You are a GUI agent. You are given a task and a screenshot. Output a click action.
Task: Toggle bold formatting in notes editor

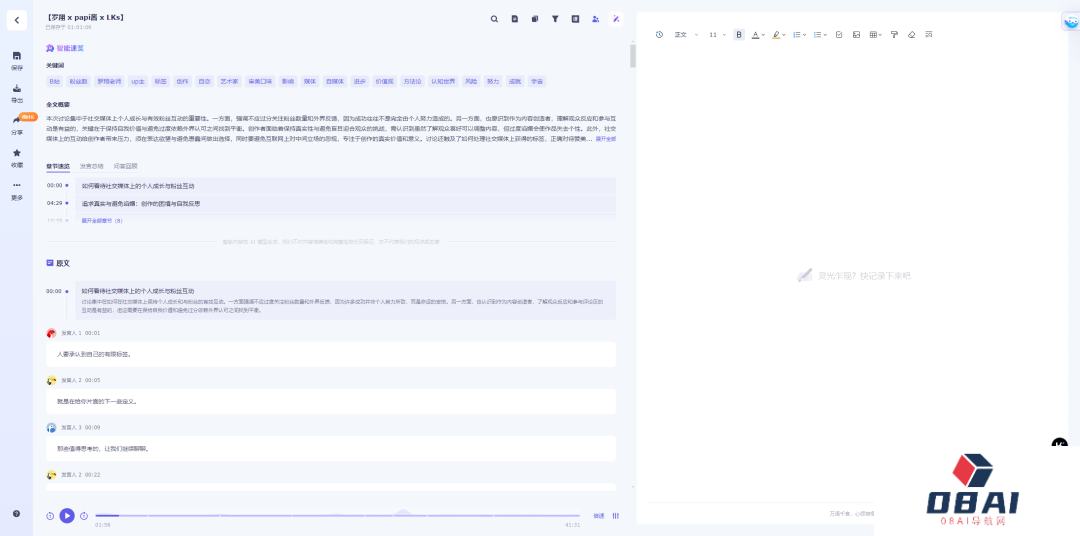[739, 35]
